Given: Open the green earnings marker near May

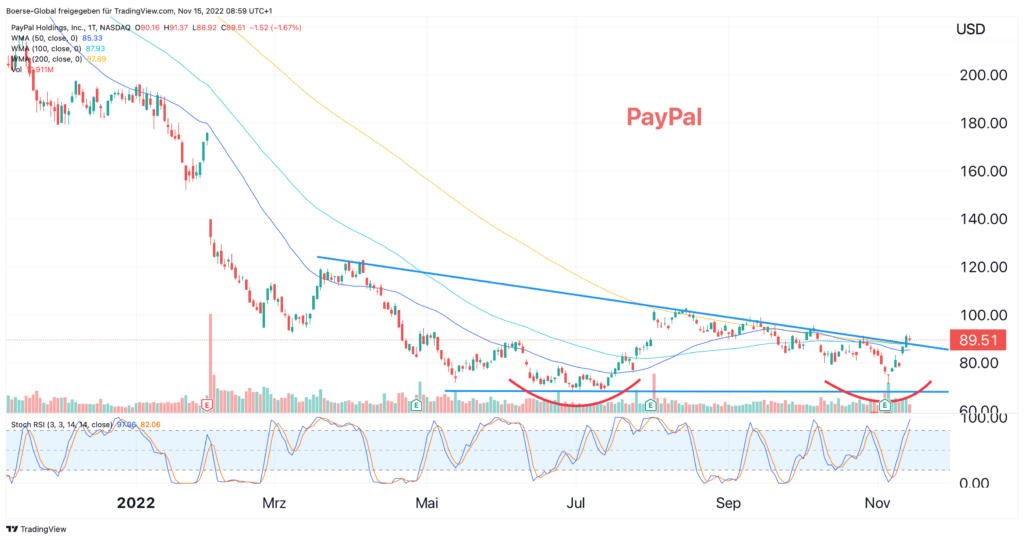Looking at the screenshot, I should (x=416, y=405).
